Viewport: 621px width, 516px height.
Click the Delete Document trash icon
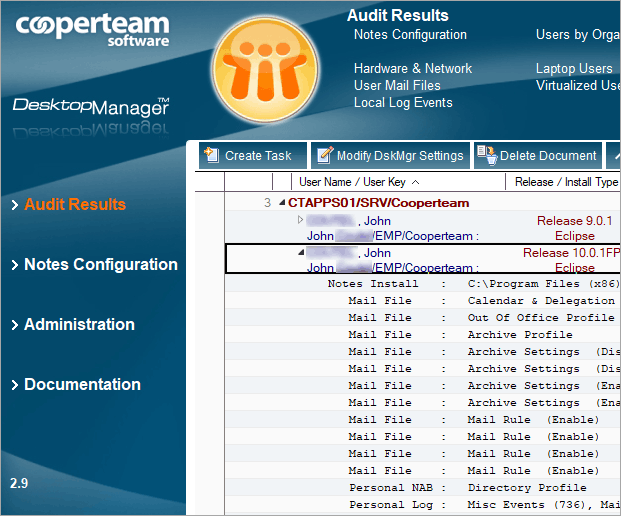pyautogui.click(x=487, y=155)
